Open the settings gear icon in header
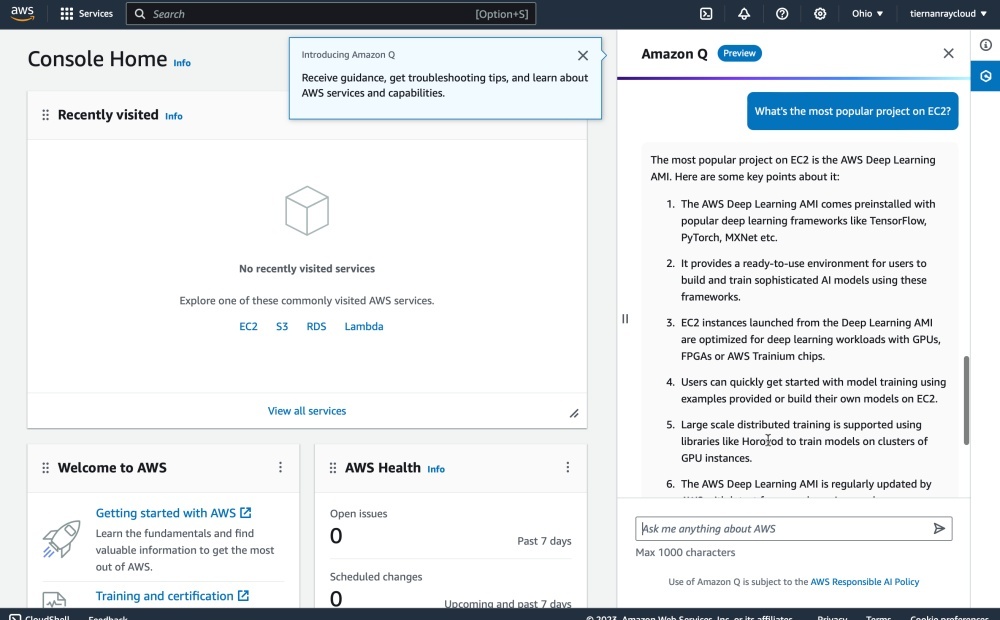The image size is (1000, 620). 820,14
